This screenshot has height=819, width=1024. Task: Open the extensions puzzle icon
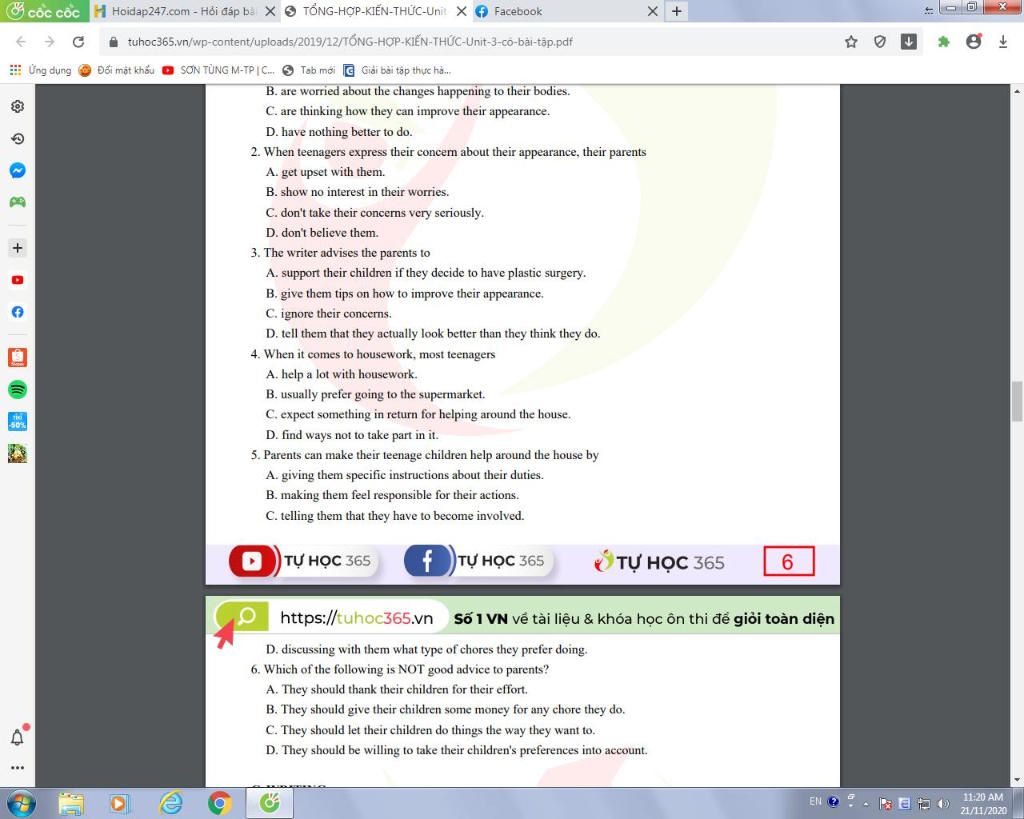943,42
